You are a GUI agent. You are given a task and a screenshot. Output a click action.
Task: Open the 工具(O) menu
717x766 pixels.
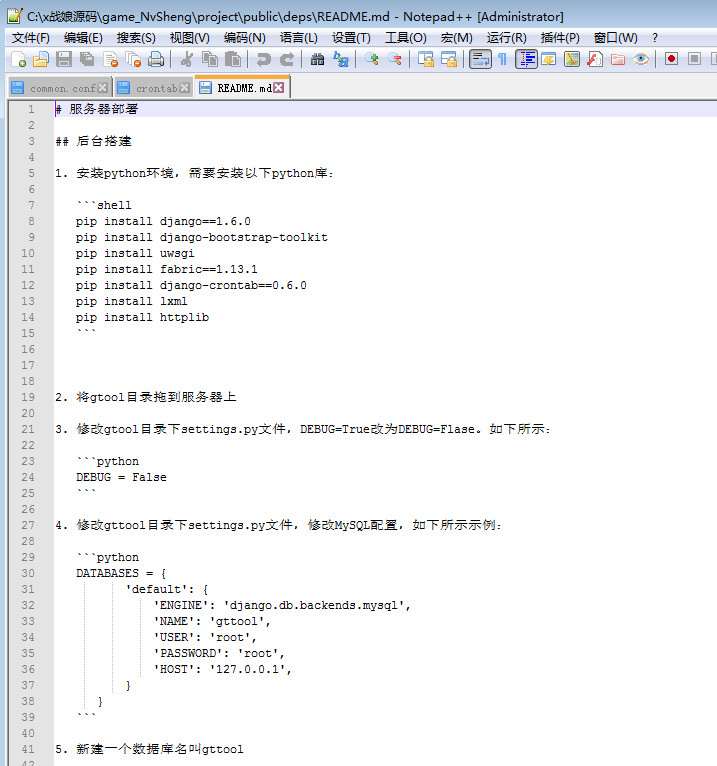[405, 38]
